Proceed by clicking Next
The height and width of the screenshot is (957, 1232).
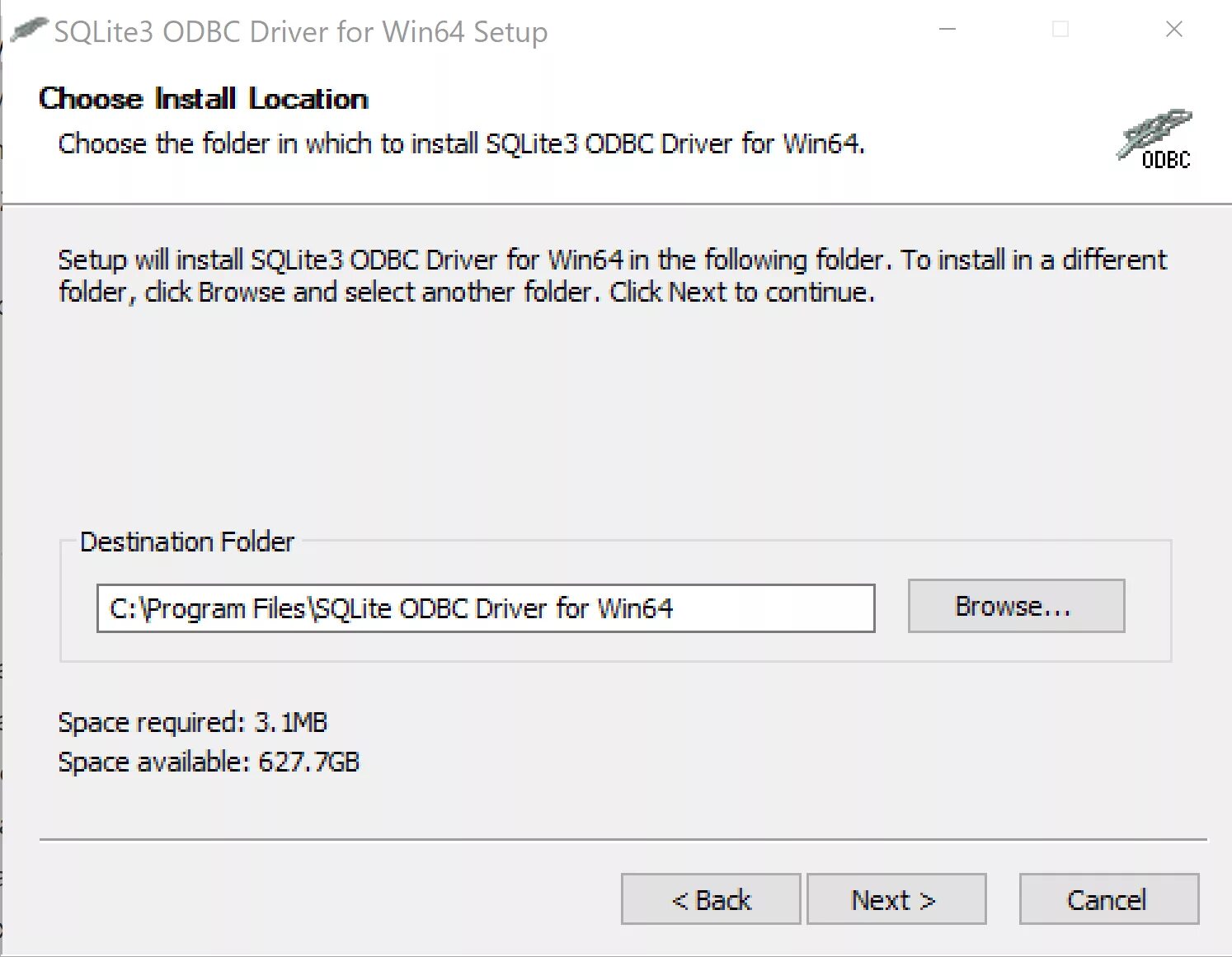coord(896,899)
